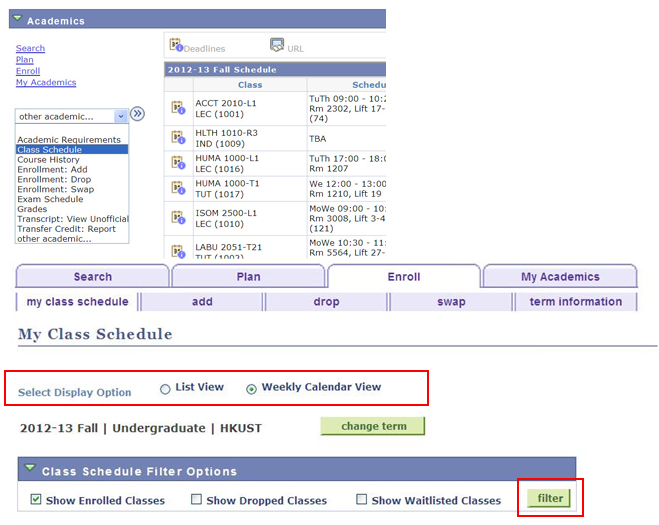Open the term information sub-tab
Image resolution: width=659 pixels, height=525 pixels.
coord(575,302)
